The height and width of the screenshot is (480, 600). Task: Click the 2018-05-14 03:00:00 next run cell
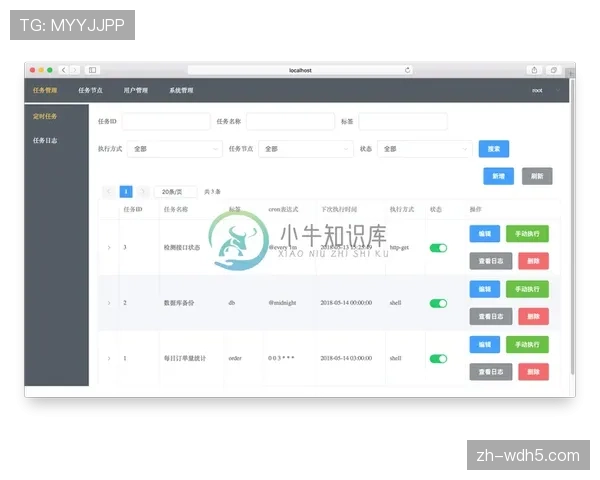pos(346,358)
